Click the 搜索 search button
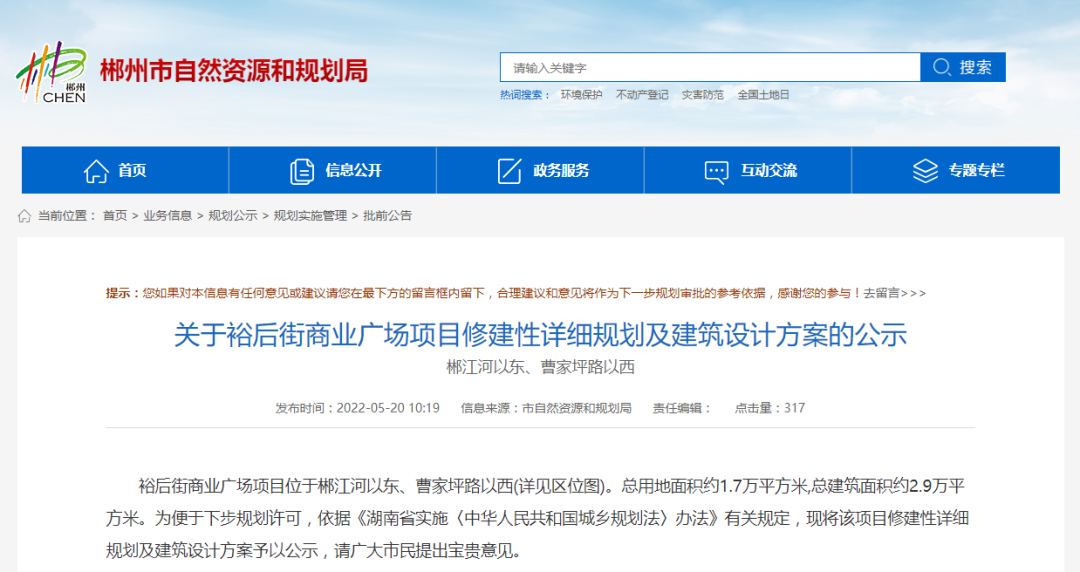1080x572 pixels. (963, 67)
